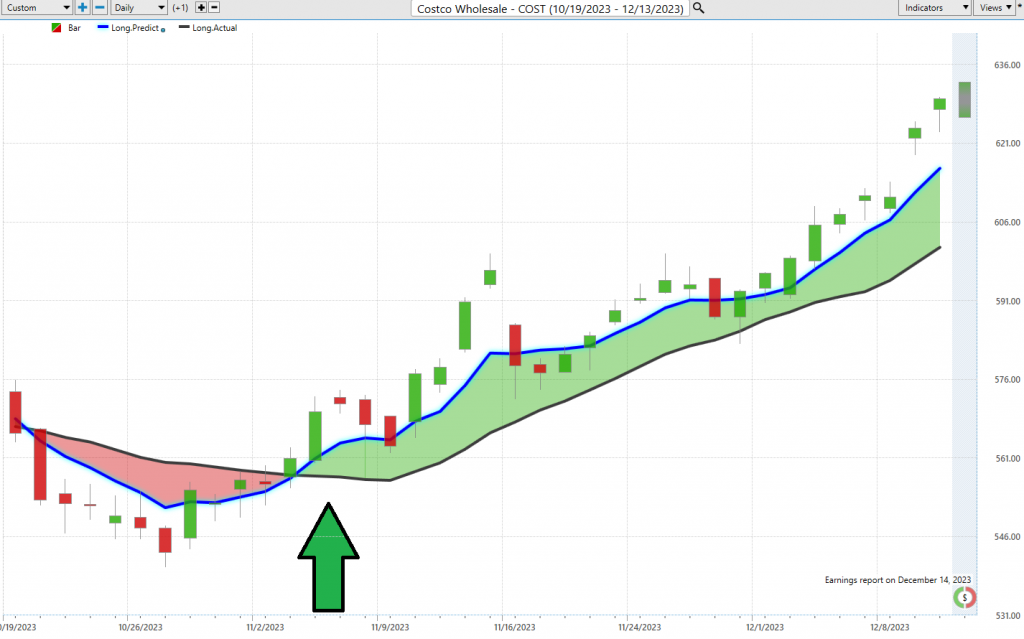Click the 606.00 price axis label
Image resolution: width=1024 pixels, height=639 pixels.
(x=1007, y=223)
